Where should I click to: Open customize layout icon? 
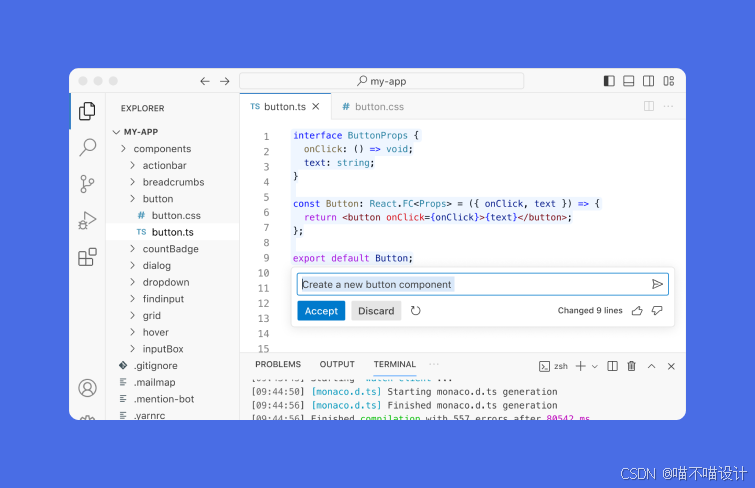[x=669, y=81]
